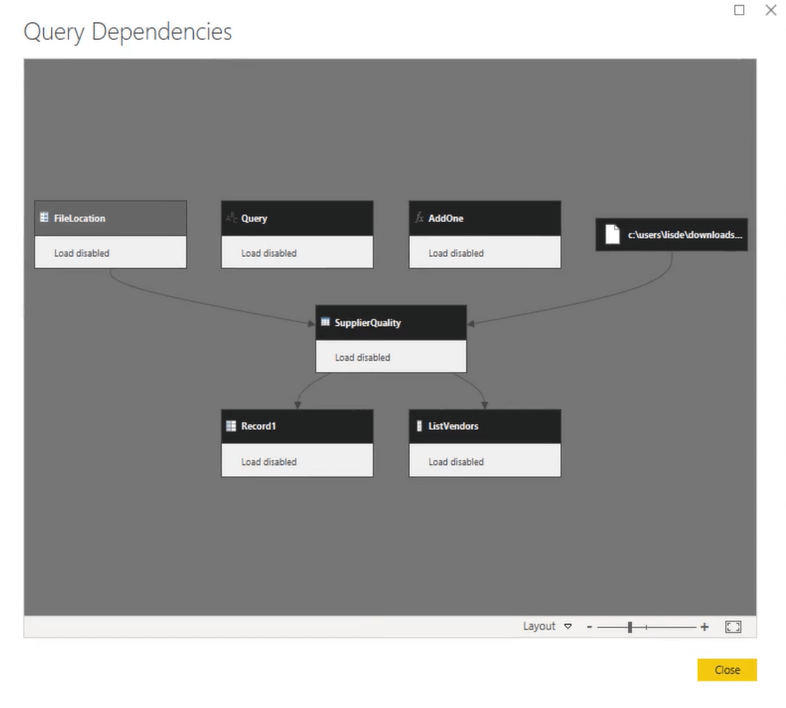Viewport: 786px width, 708px height.
Task: Maximize the Query Dependencies window
Action: point(739,10)
